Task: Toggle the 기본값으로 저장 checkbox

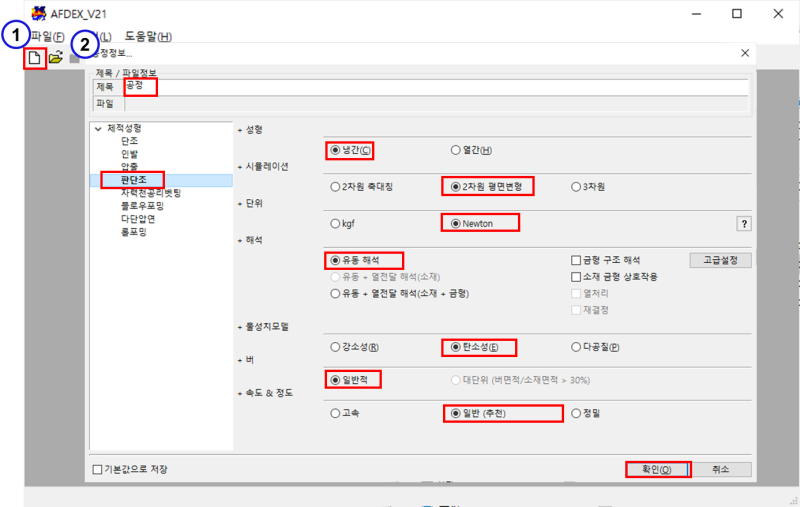Action: click(x=97, y=469)
